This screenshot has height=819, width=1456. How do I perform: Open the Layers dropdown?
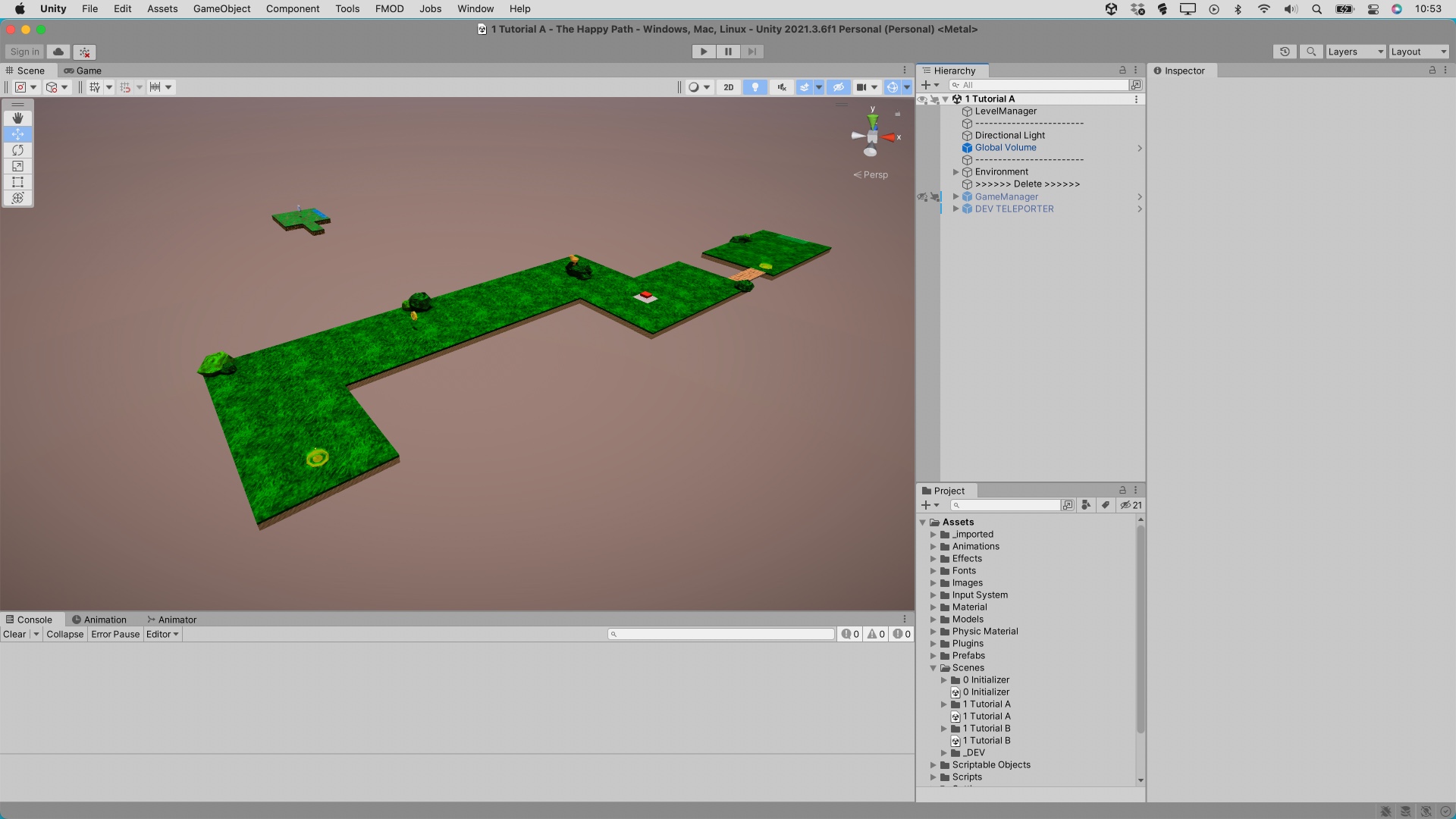pyautogui.click(x=1355, y=52)
